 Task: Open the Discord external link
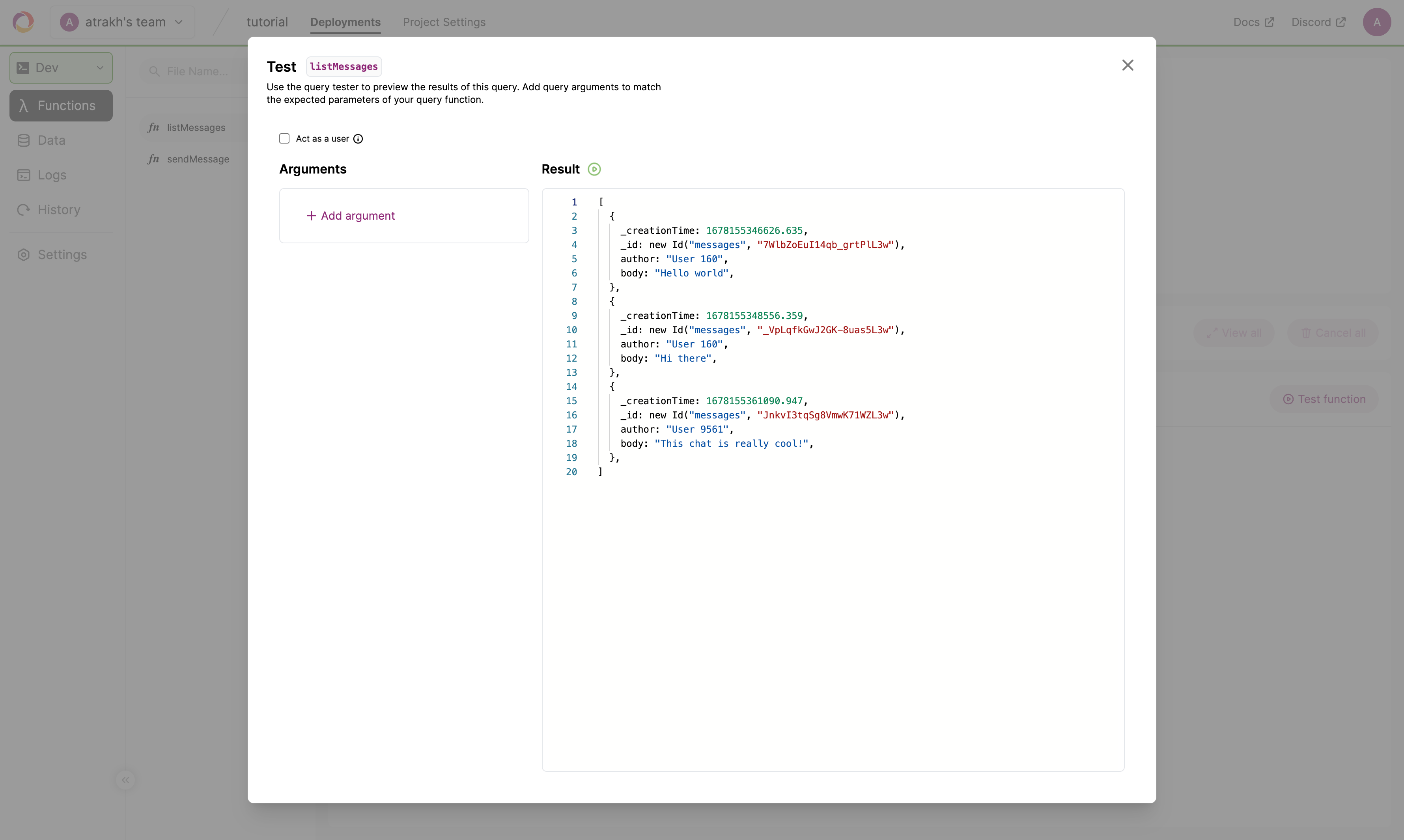tap(1317, 22)
